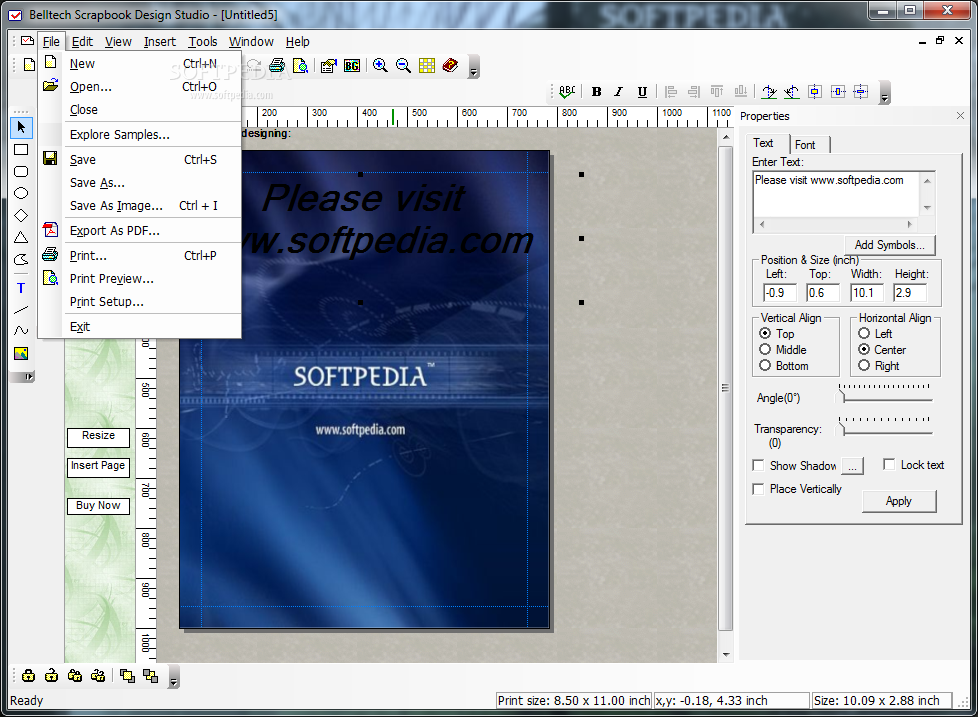Select the Rectangle shape tool
Viewport: 978px width, 717px height.
(x=21, y=150)
